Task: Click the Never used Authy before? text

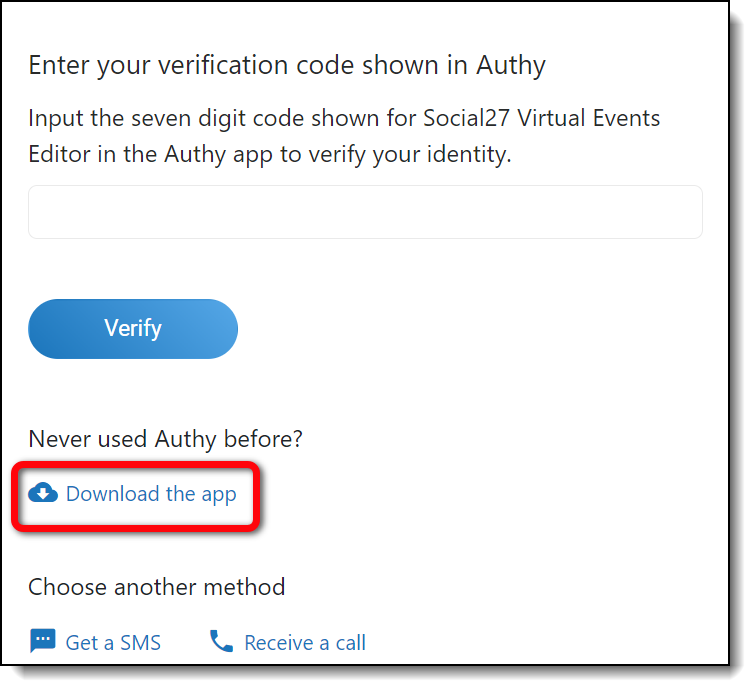Action: pos(165,438)
